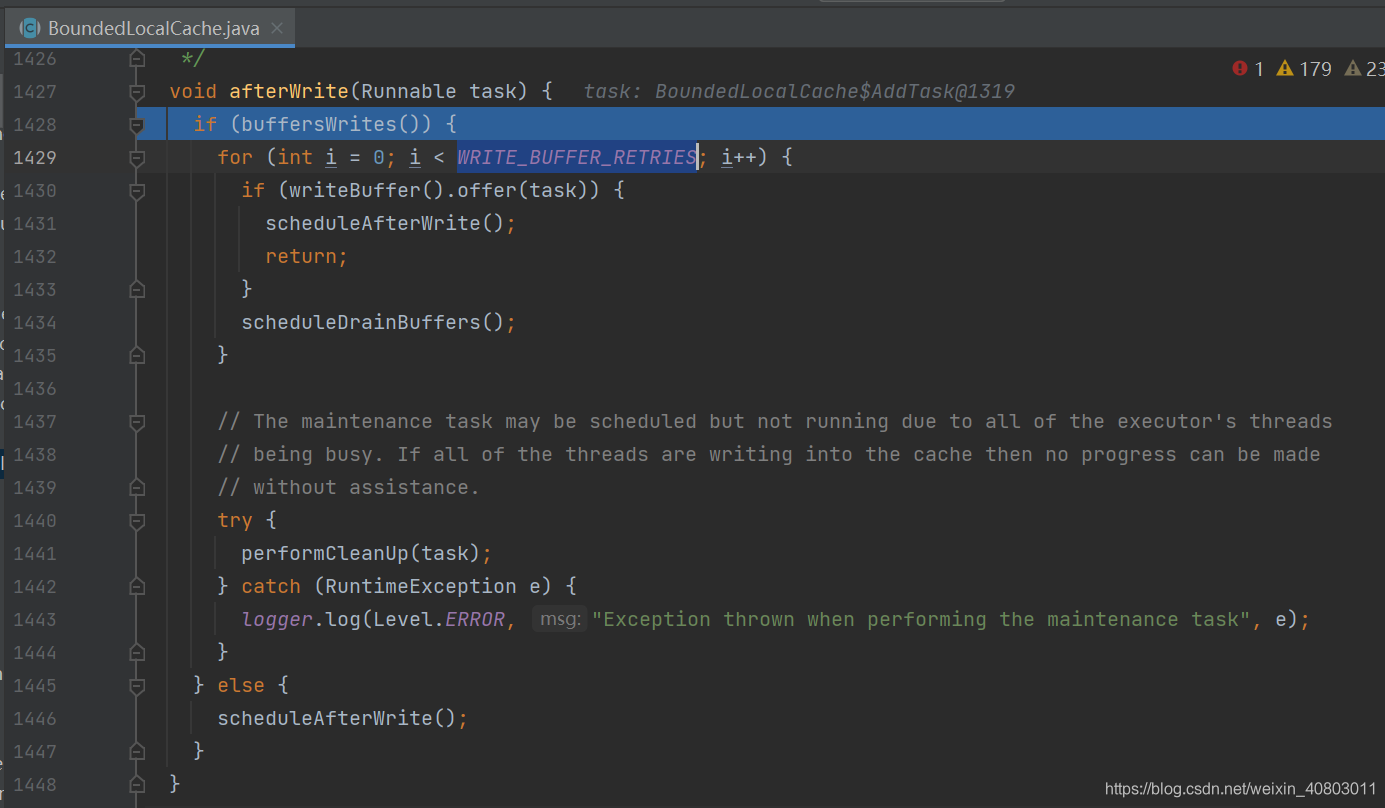This screenshot has width=1385, height=808.
Task: Click the 'Exception thrown when performing' string literal
Action: tap(921, 620)
